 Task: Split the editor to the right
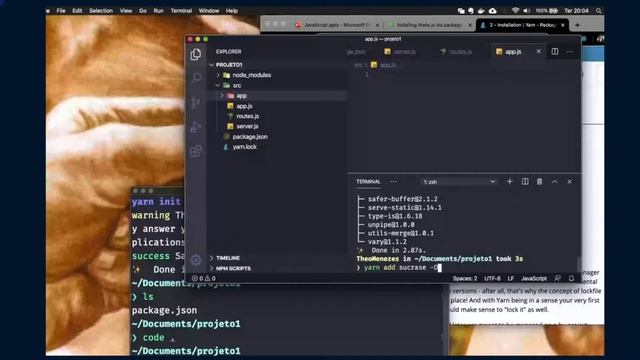click(x=555, y=51)
